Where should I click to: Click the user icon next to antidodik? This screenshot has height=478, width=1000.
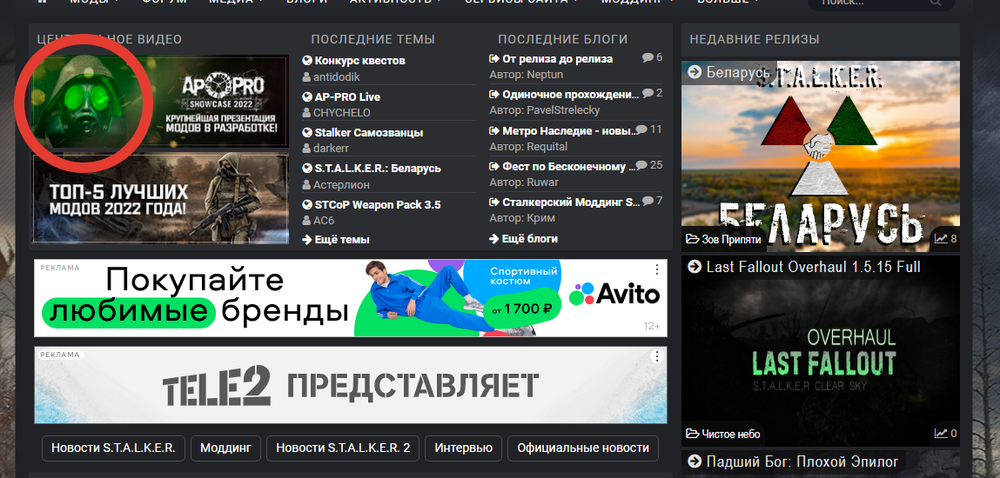point(307,76)
